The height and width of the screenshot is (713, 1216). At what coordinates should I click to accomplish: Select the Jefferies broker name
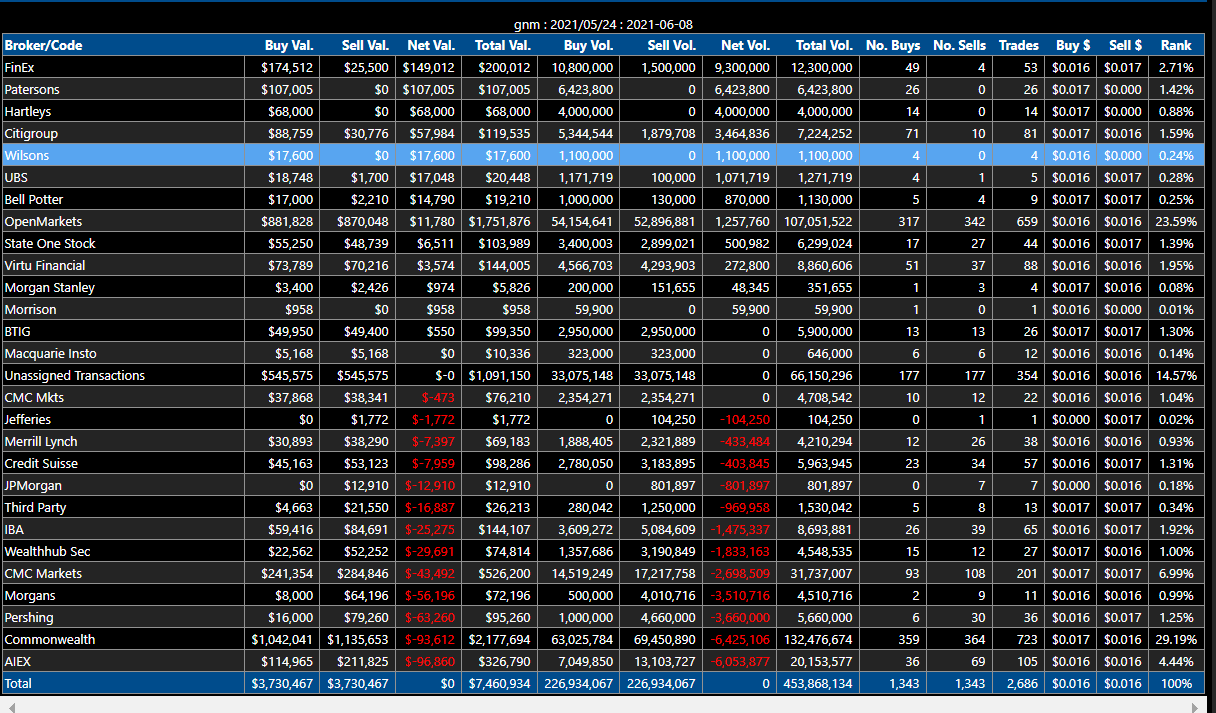click(28, 419)
